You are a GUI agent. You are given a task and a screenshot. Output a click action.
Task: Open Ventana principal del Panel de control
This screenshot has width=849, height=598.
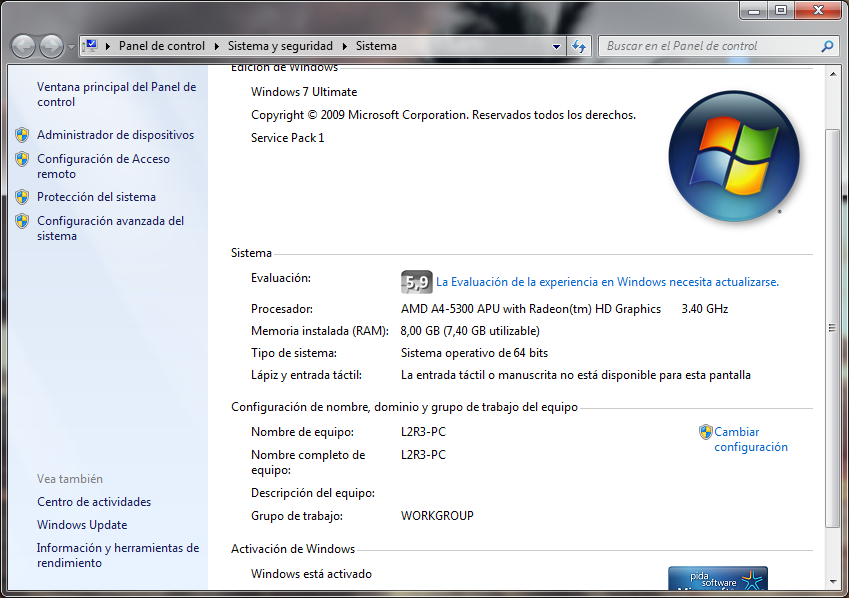coord(116,94)
